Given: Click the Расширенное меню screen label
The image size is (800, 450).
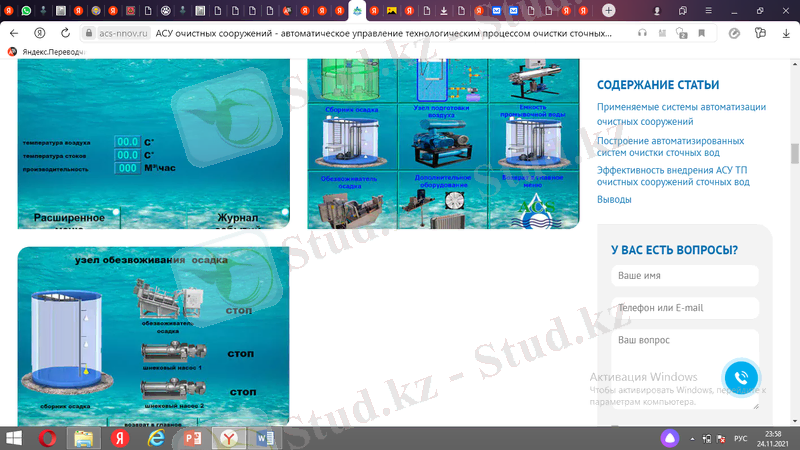Looking at the screenshot, I should pyautogui.click(x=69, y=220).
